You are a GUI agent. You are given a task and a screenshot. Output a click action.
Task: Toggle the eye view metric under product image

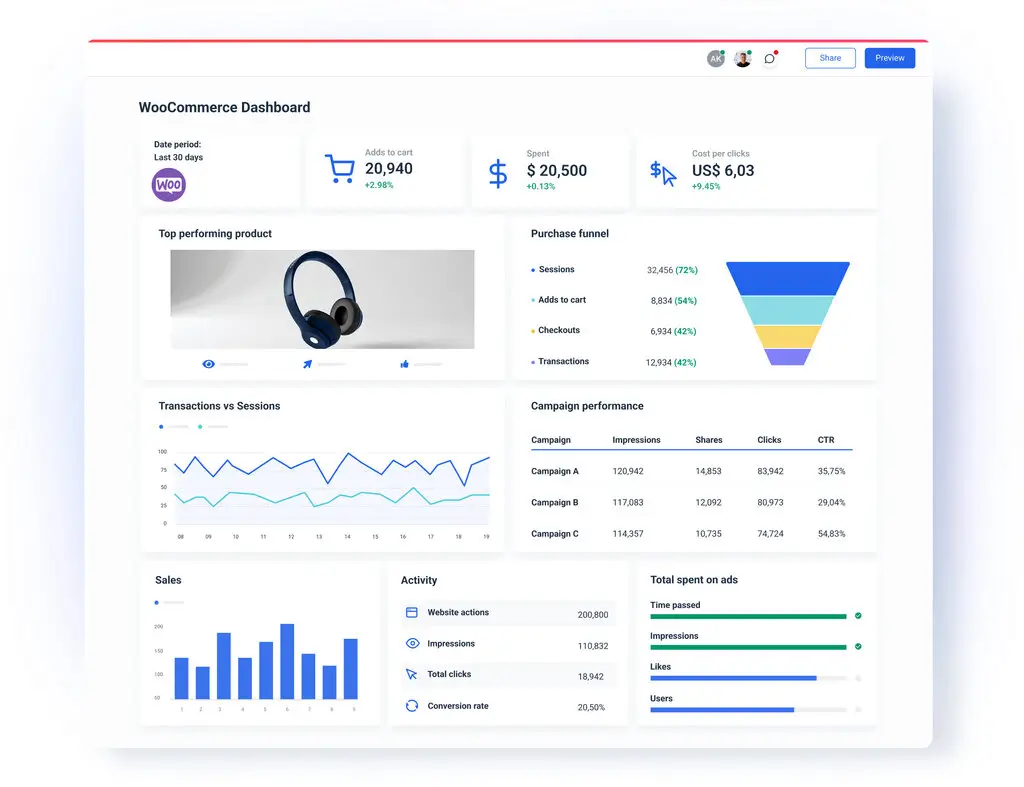209,364
